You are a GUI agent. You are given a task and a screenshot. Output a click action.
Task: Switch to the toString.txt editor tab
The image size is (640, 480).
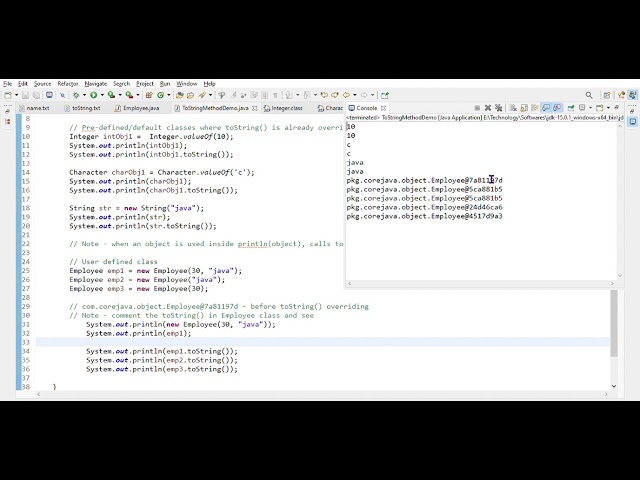82,108
